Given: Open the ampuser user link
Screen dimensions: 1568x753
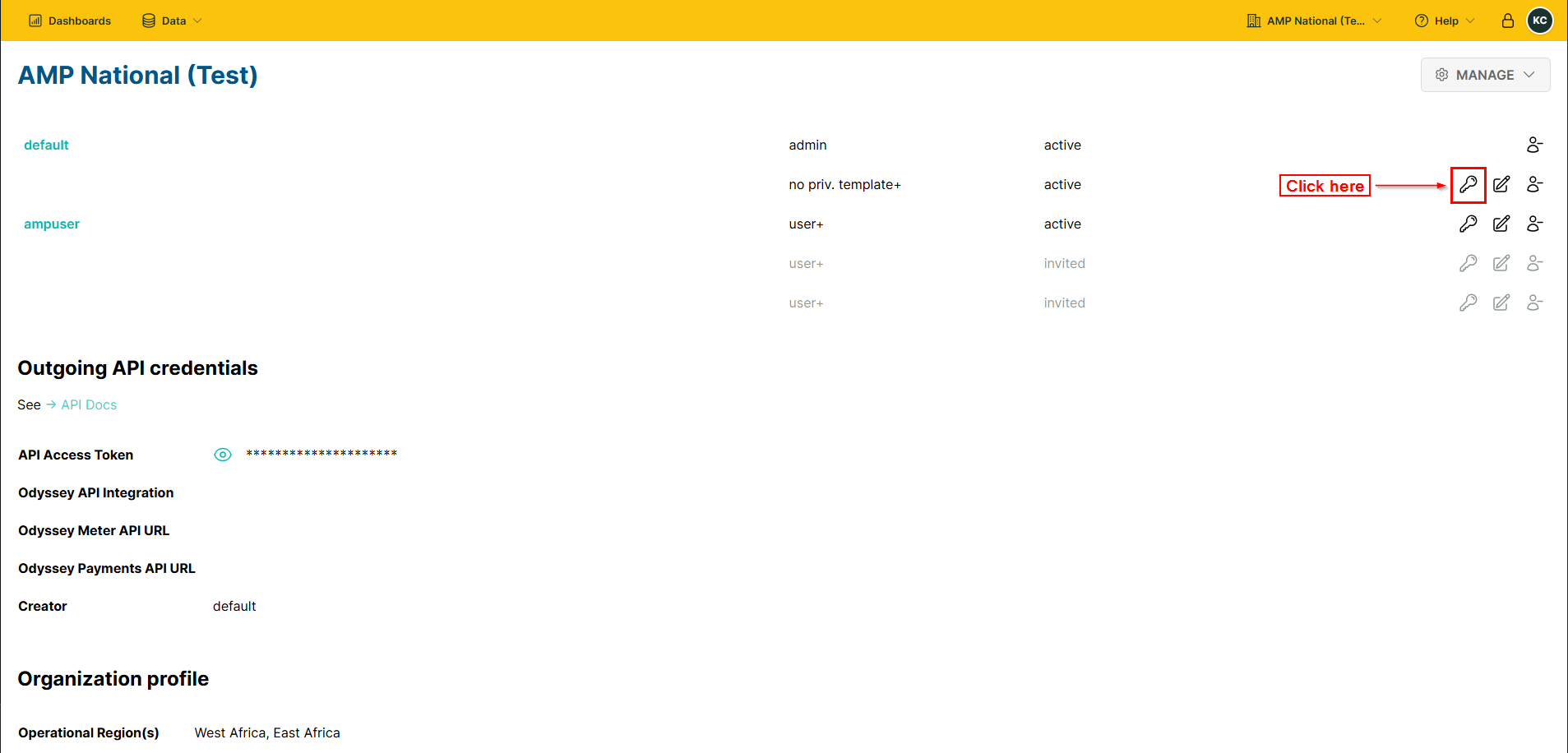Looking at the screenshot, I should pos(52,224).
